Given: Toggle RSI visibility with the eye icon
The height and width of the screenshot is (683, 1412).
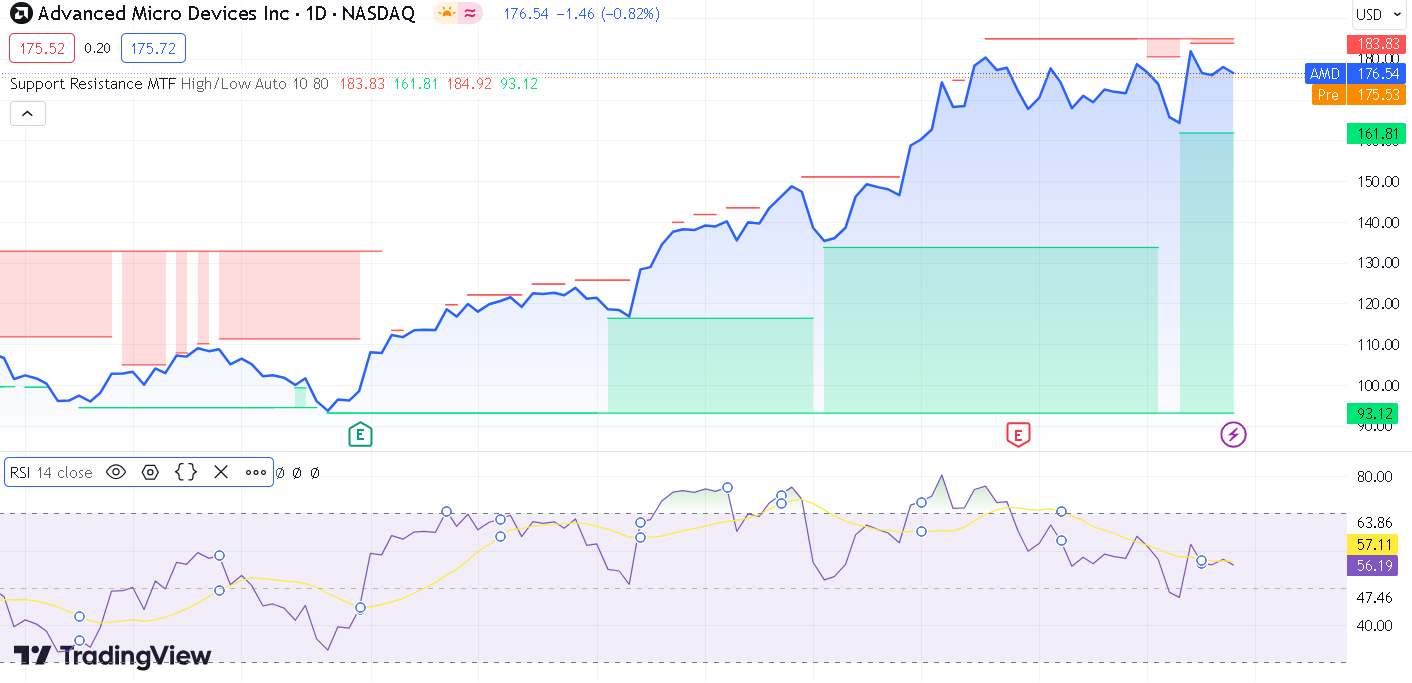Looking at the screenshot, I should pyautogui.click(x=116, y=472).
